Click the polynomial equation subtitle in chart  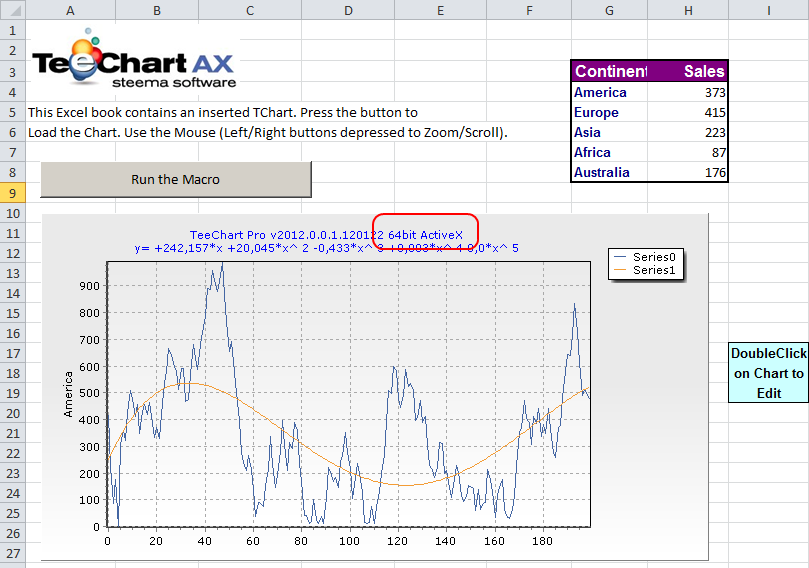point(326,248)
